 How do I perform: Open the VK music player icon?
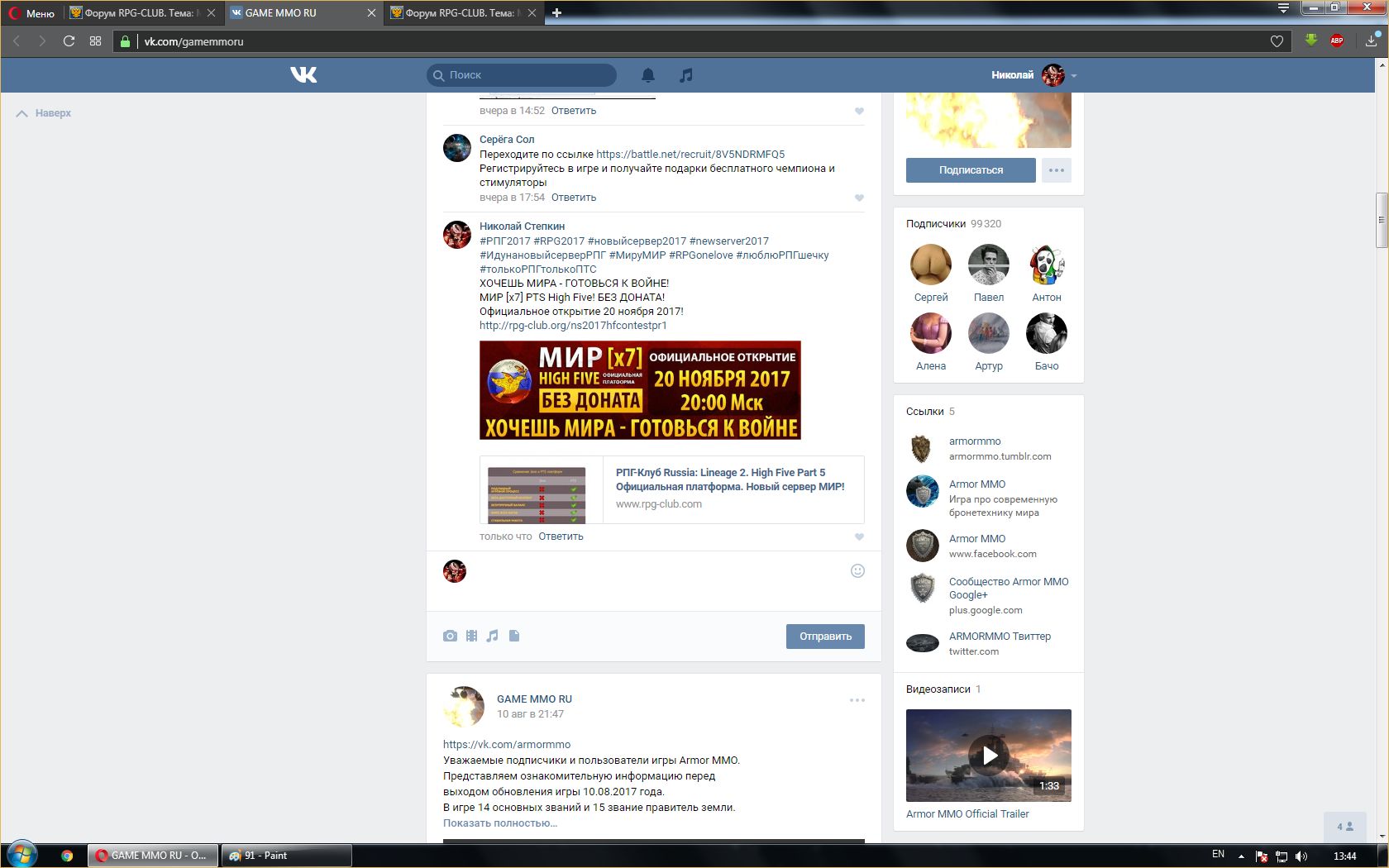(x=685, y=75)
